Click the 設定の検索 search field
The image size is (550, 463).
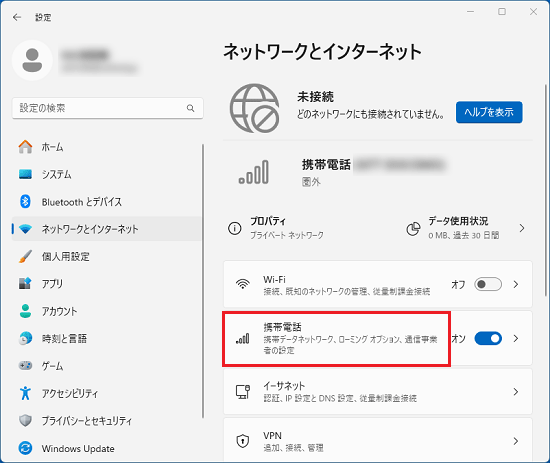(108, 108)
